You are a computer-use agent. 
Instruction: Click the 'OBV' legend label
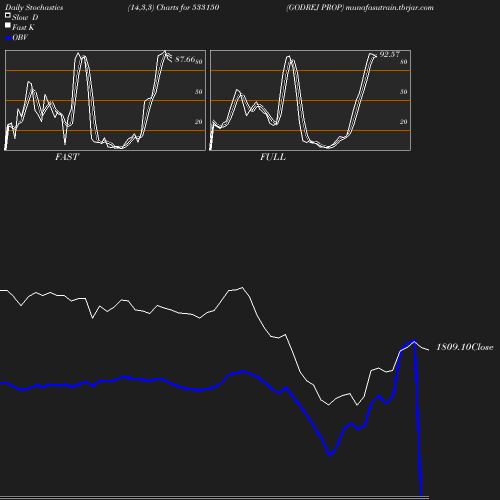(20, 37)
